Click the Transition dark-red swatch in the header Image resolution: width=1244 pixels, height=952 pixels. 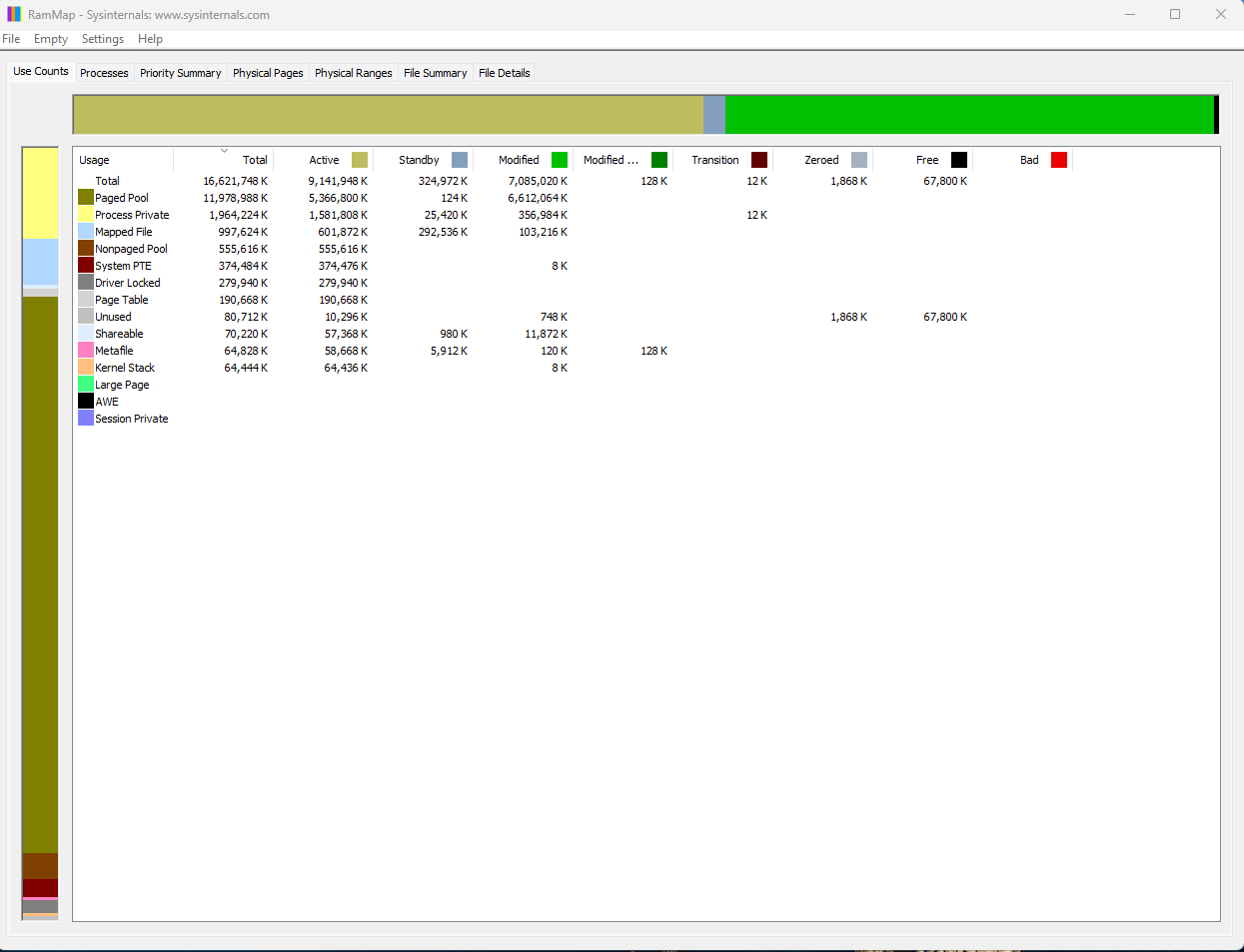(758, 159)
